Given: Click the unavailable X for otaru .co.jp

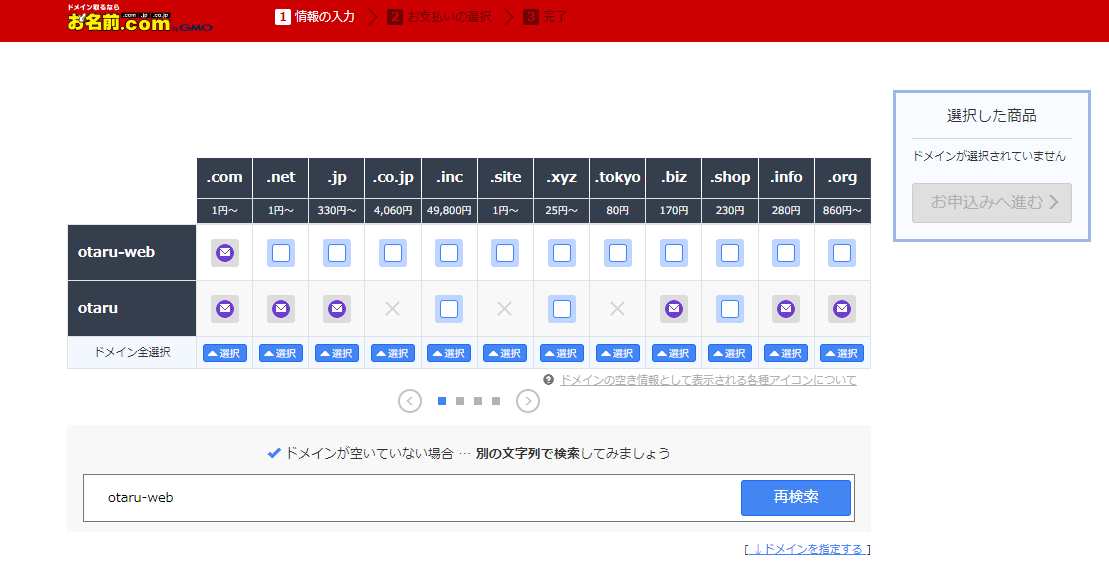Looking at the screenshot, I should click(x=393, y=308).
